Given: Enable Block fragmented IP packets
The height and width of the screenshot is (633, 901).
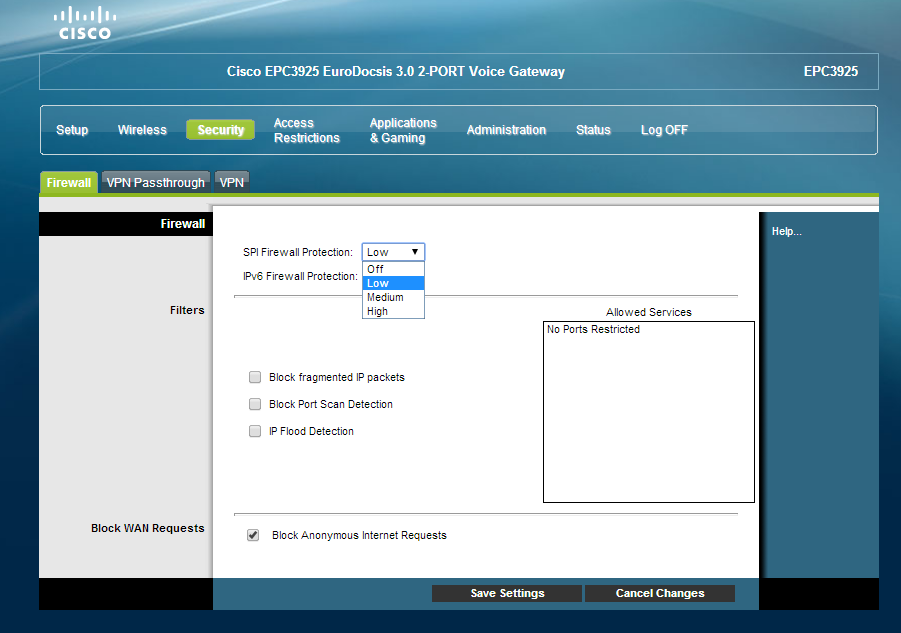Looking at the screenshot, I should (255, 377).
